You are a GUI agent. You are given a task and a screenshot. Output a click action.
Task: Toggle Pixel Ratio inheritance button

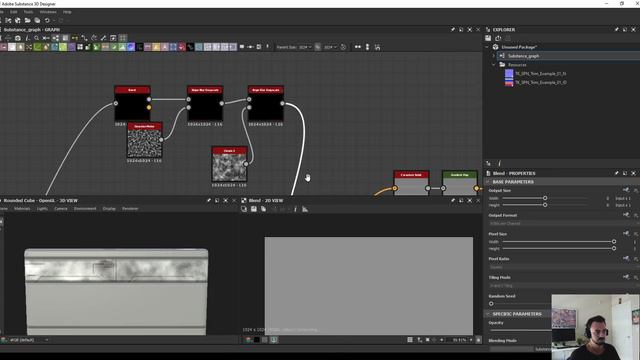pyautogui.click(x=626, y=258)
